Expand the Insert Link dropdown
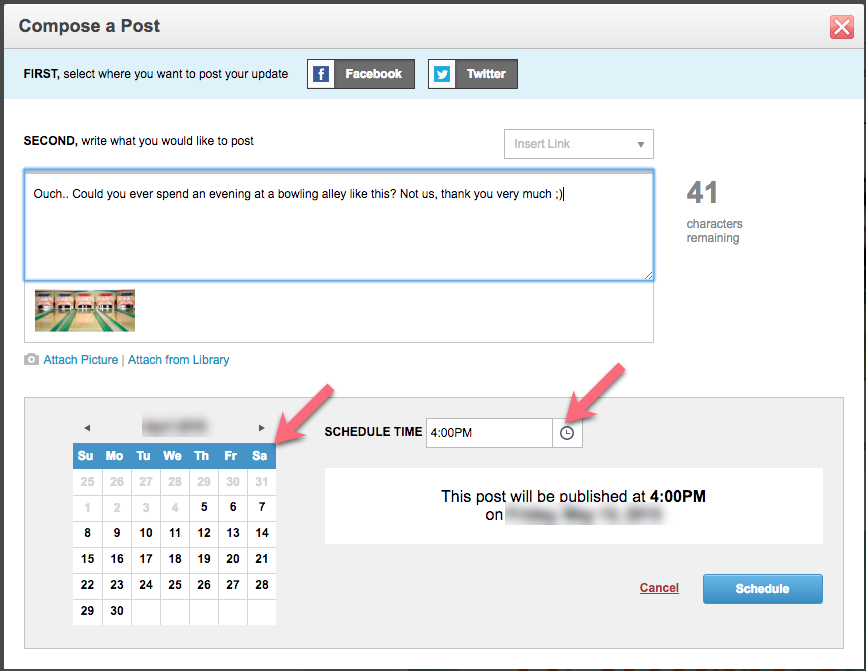 tap(579, 144)
